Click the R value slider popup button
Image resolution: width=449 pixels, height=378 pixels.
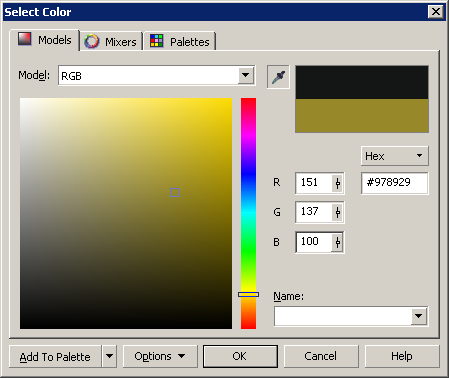pos(337,183)
